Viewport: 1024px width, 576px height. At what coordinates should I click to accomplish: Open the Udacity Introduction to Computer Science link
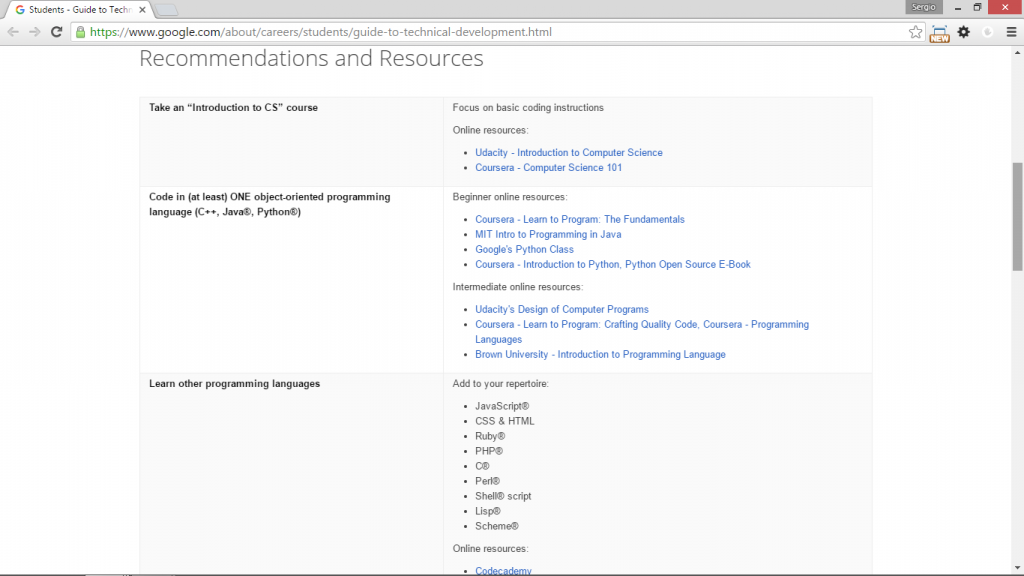[569, 152]
